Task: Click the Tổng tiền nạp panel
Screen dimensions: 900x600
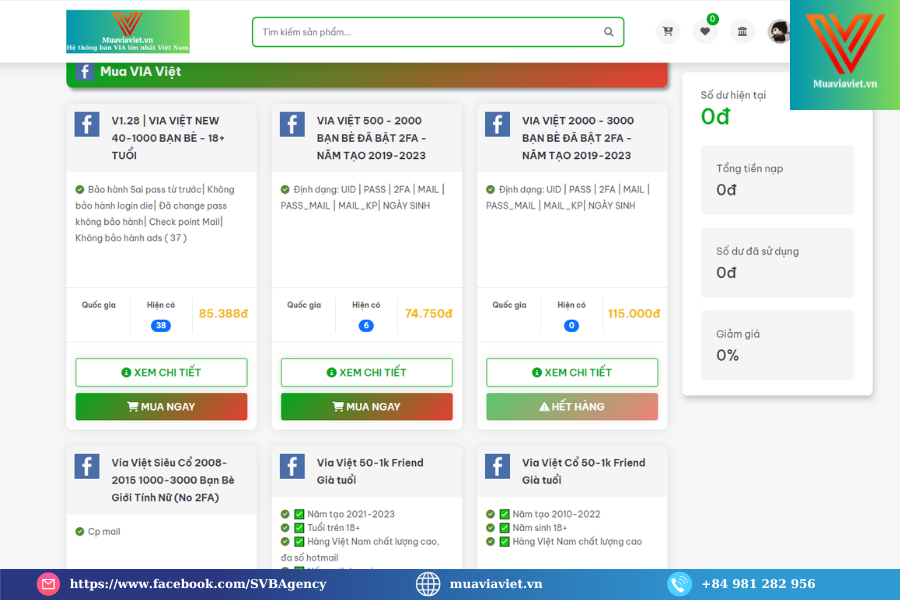Action: pos(777,180)
